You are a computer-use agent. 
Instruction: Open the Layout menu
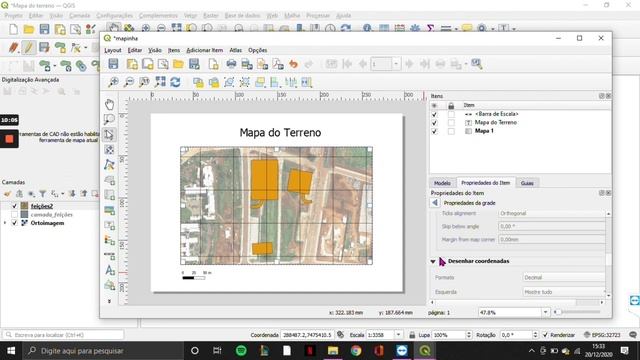[113, 50]
